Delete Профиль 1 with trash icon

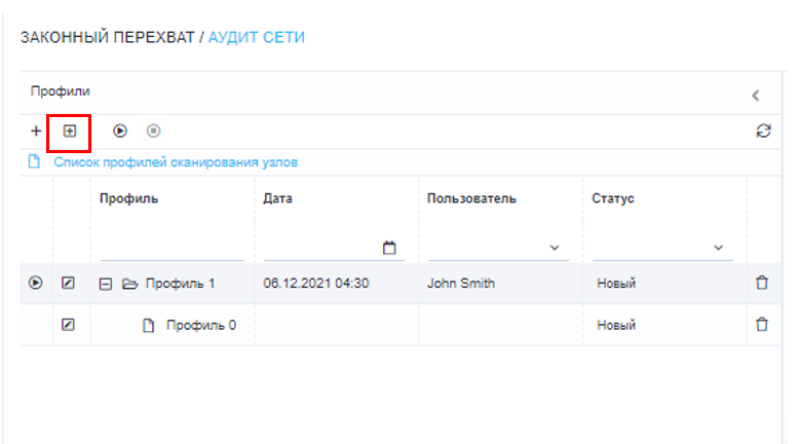tap(762, 283)
